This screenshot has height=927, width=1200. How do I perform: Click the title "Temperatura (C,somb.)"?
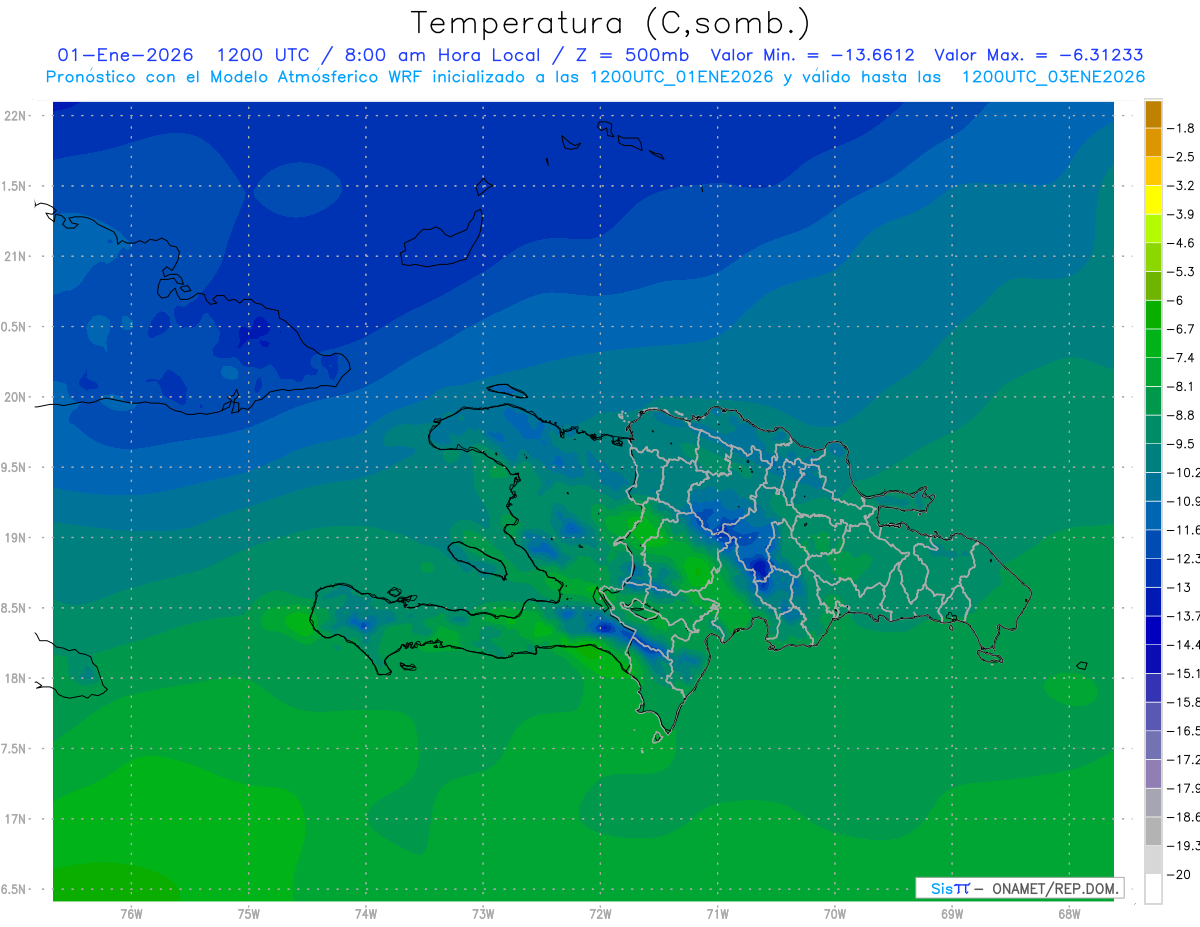[x=610, y=23]
